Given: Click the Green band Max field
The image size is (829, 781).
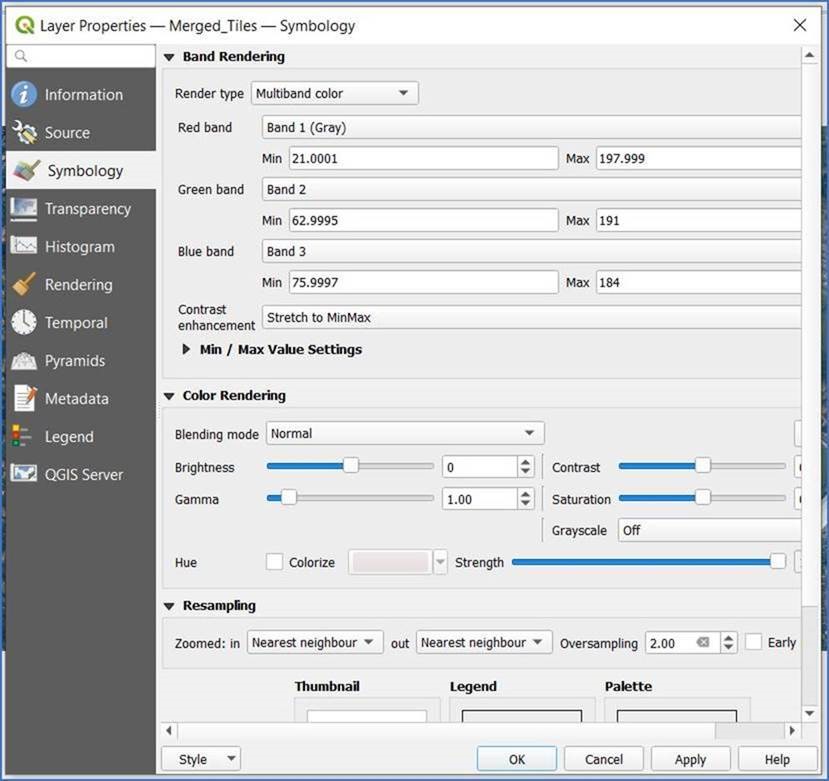Looking at the screenshot, I should click(698, 220).
